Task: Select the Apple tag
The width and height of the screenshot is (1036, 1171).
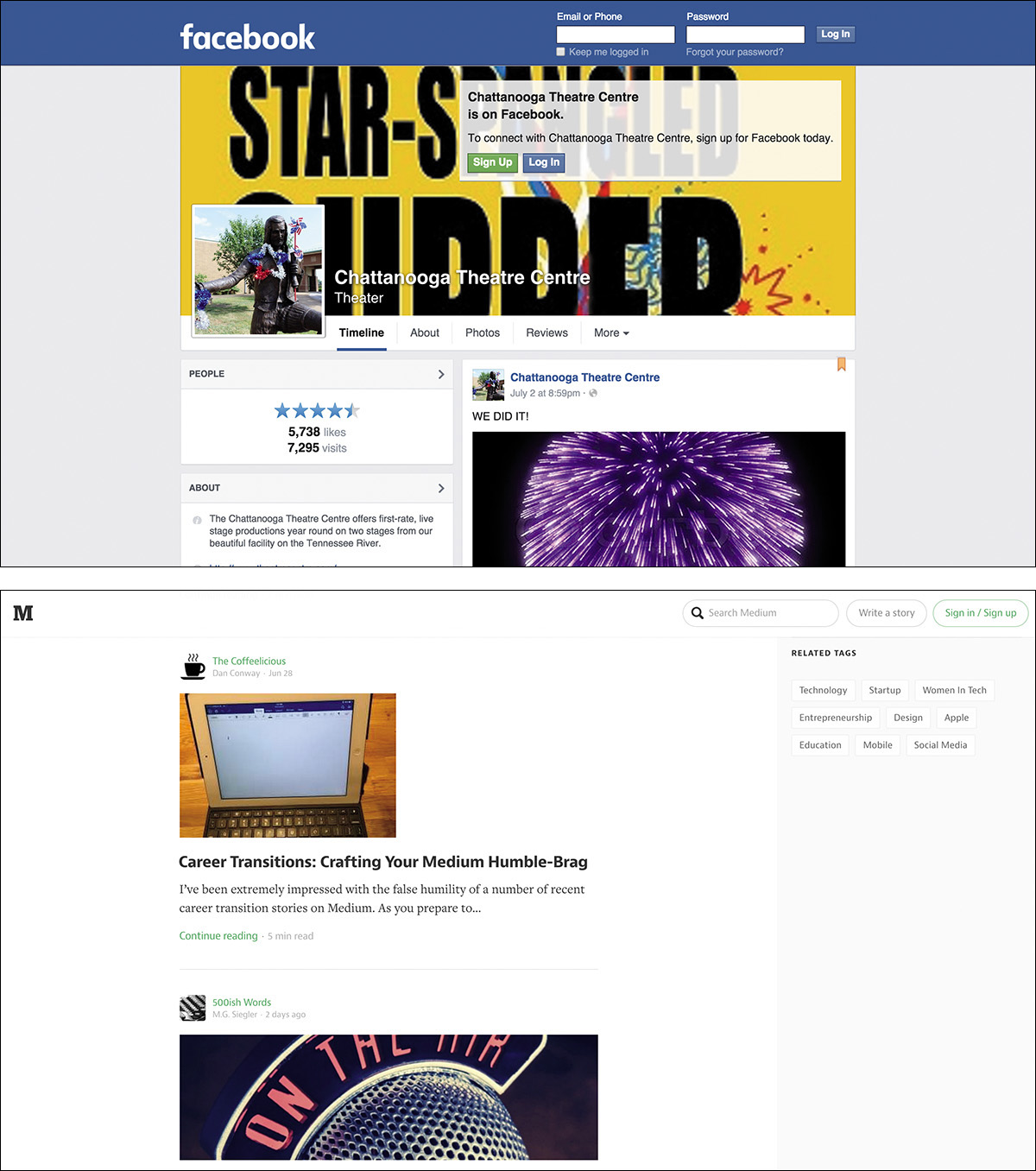Action: [957, 718]
